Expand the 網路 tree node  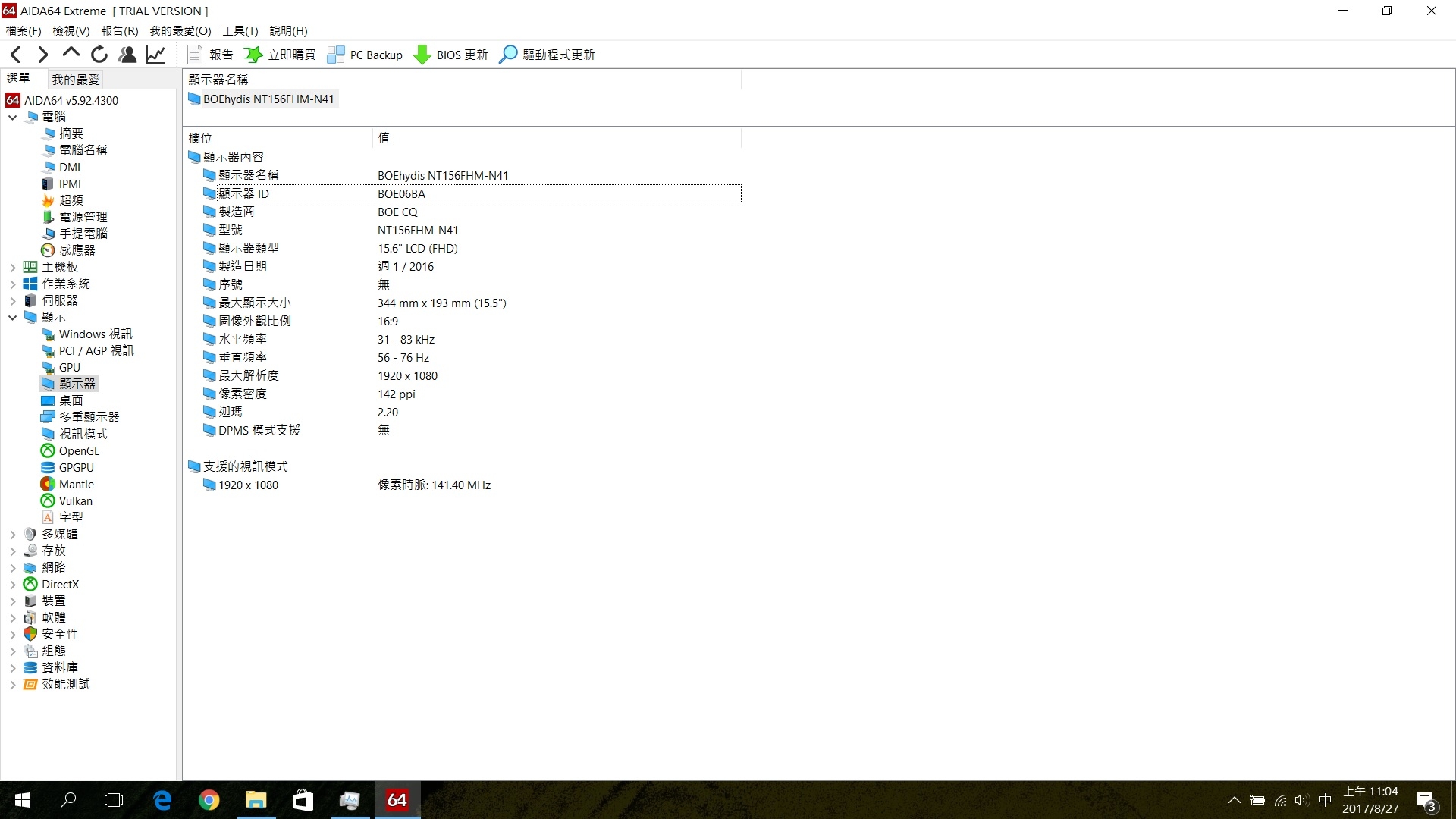coord(13,568)
